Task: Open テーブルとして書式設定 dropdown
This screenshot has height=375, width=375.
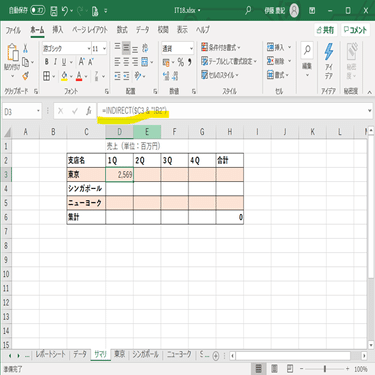Action: tap(229, 61)
